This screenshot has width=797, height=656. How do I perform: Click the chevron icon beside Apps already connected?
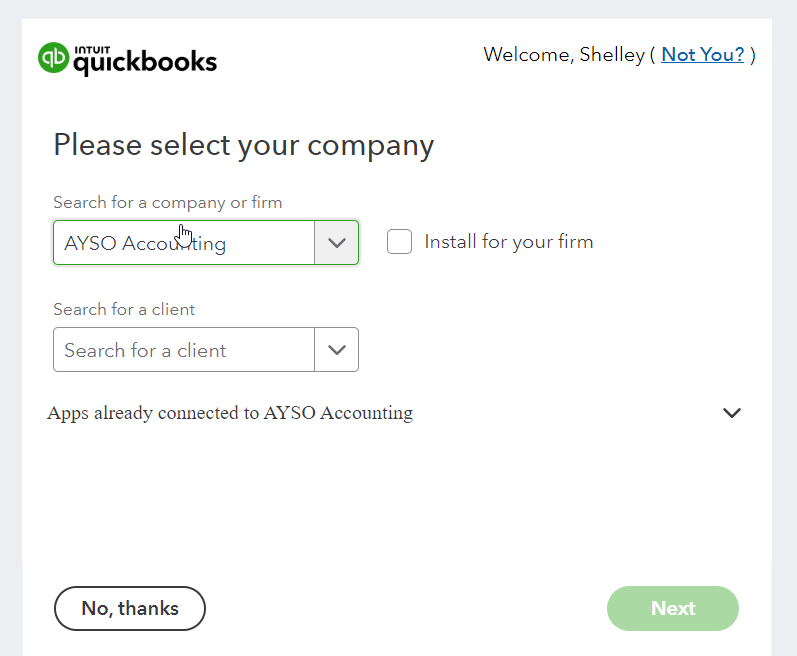pos(732,413)
